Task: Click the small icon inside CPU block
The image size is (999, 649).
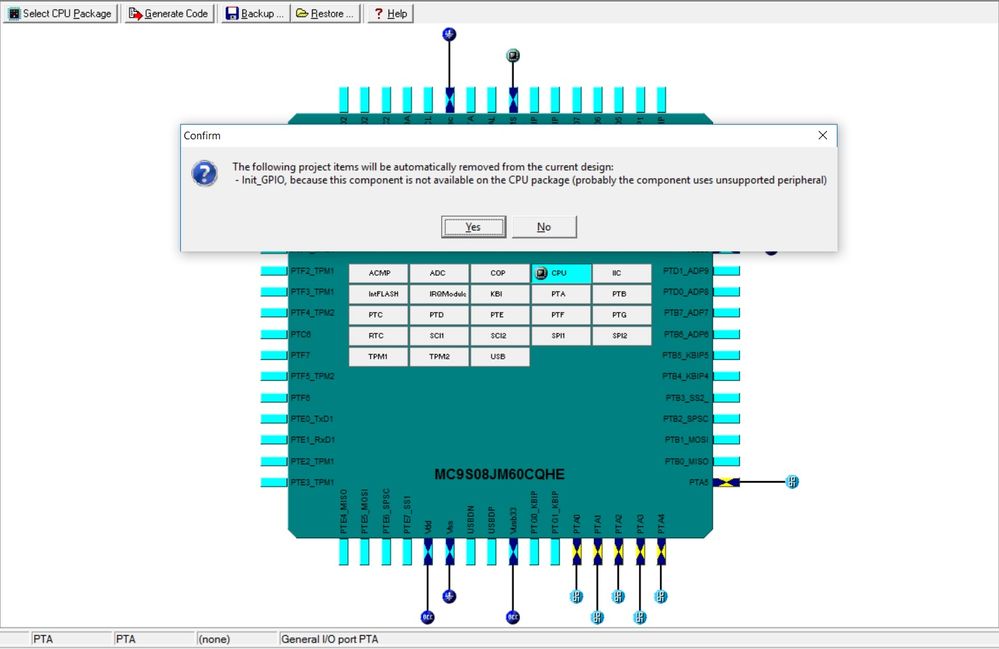Action: [541, 273]
